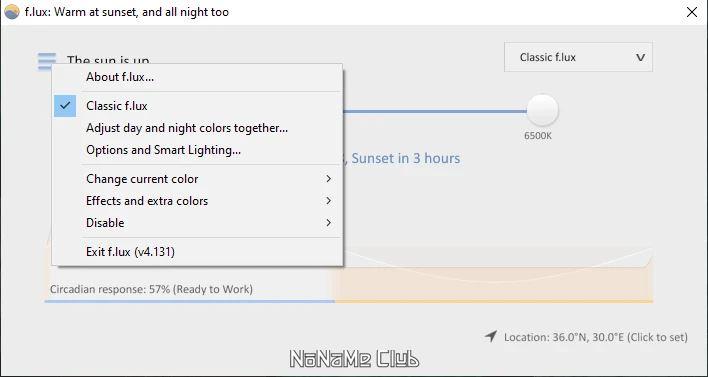Choose Adjust day and night colors together

(x=197, y=128)
